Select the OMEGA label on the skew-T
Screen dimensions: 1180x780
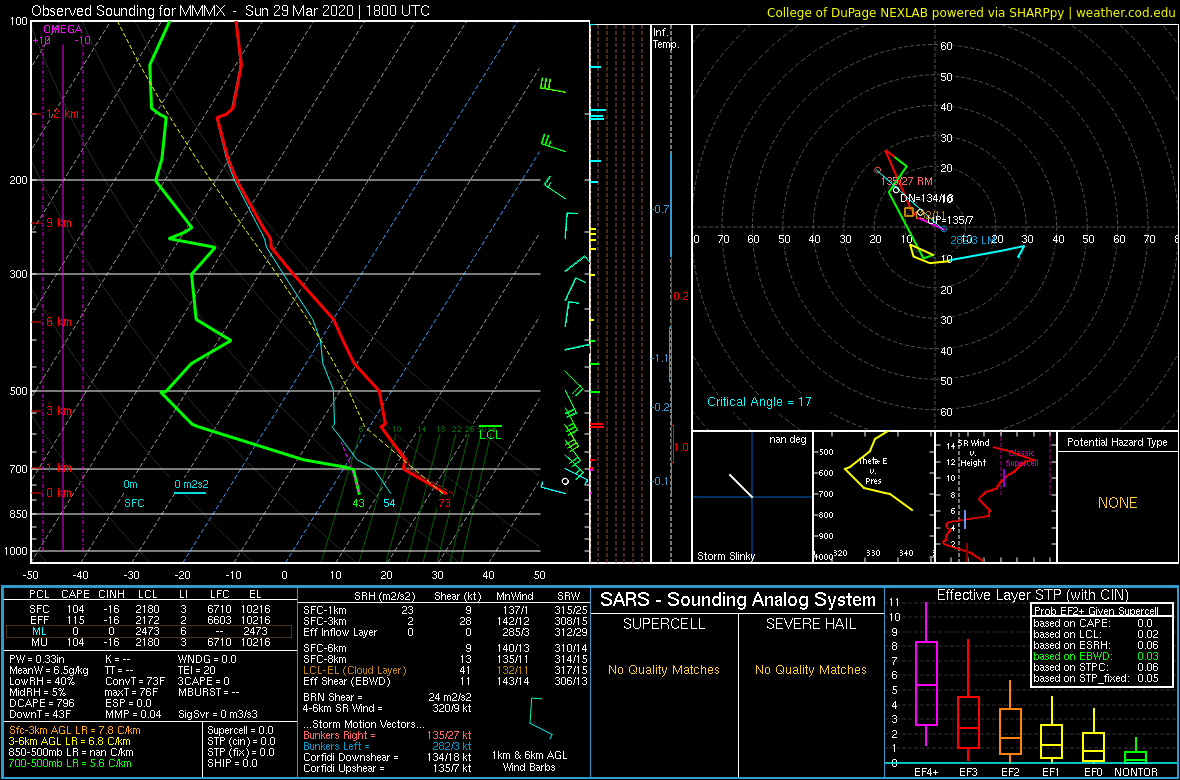[62, 29]
